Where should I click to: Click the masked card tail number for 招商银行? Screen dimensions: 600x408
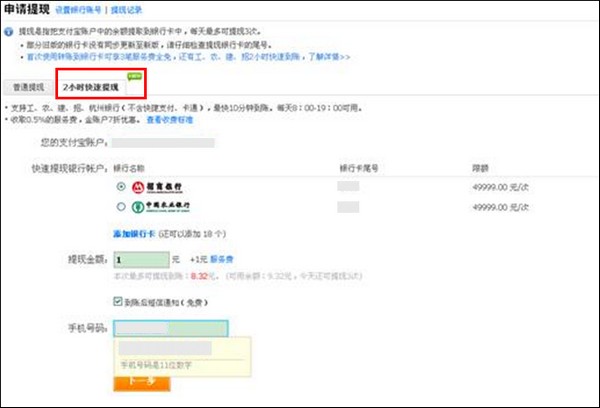pyautogui.click(x=348, y=186)
